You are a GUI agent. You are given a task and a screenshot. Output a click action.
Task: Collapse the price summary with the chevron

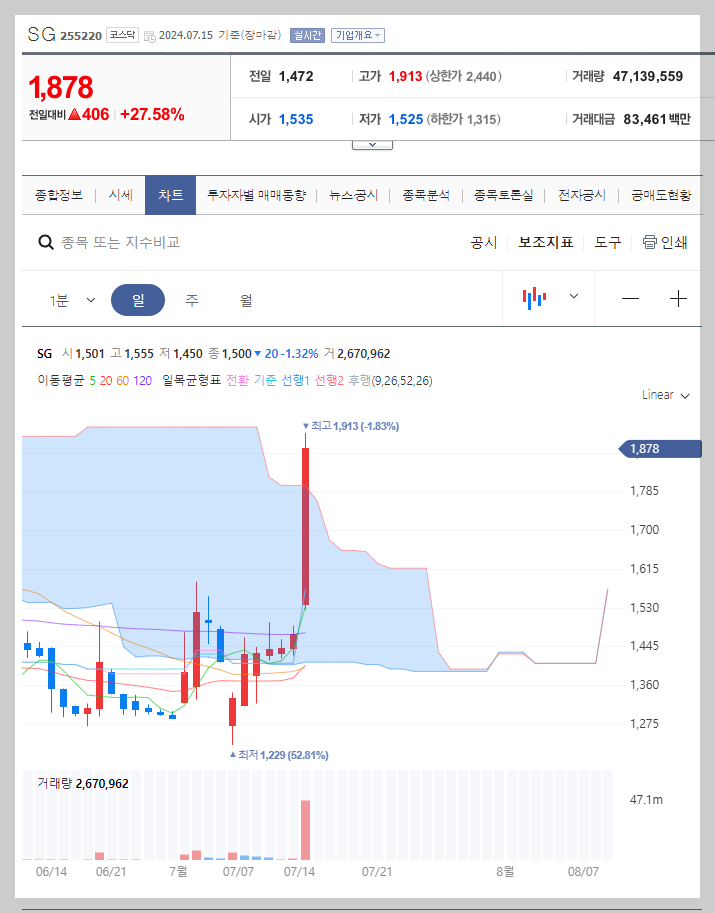tap(372, 142)
